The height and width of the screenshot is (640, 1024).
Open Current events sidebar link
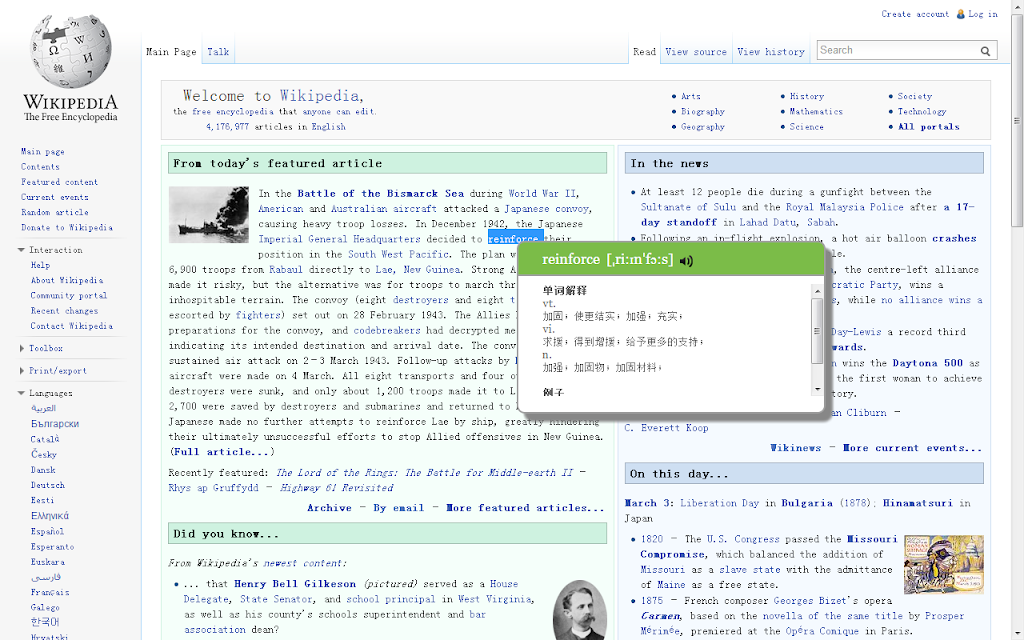click(x=55, y=197)
